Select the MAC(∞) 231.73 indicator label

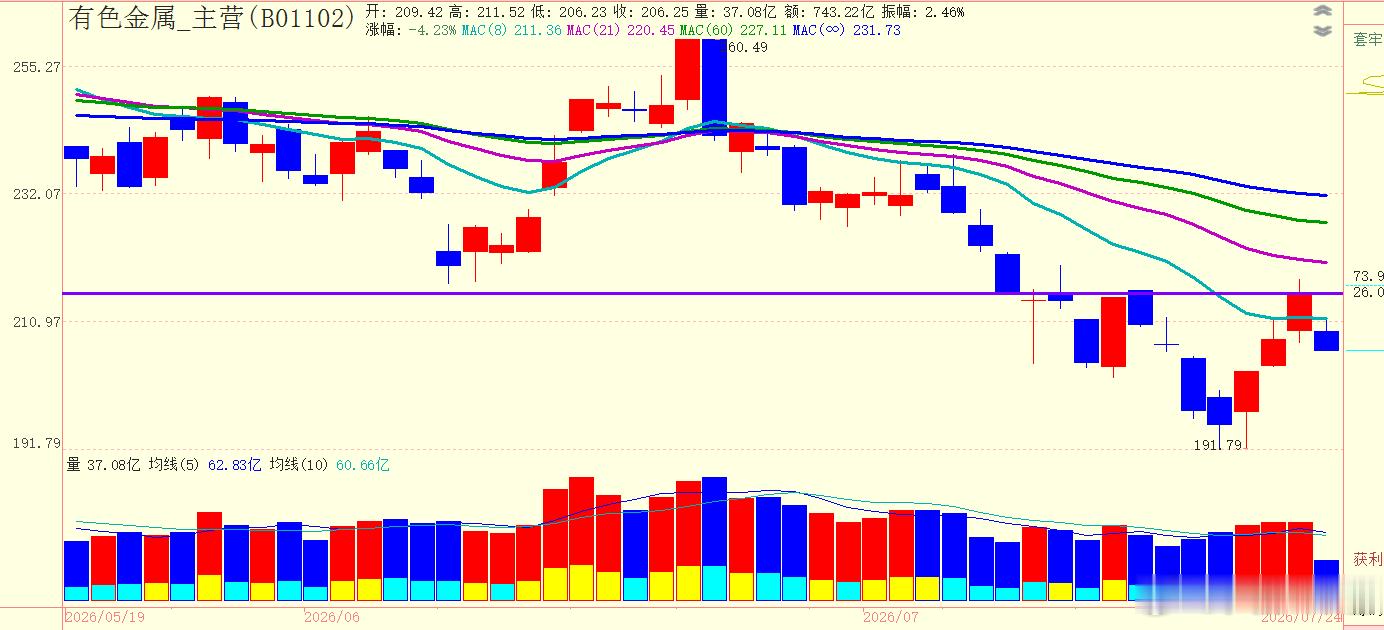pyautogui.click(x=847, y=30)
